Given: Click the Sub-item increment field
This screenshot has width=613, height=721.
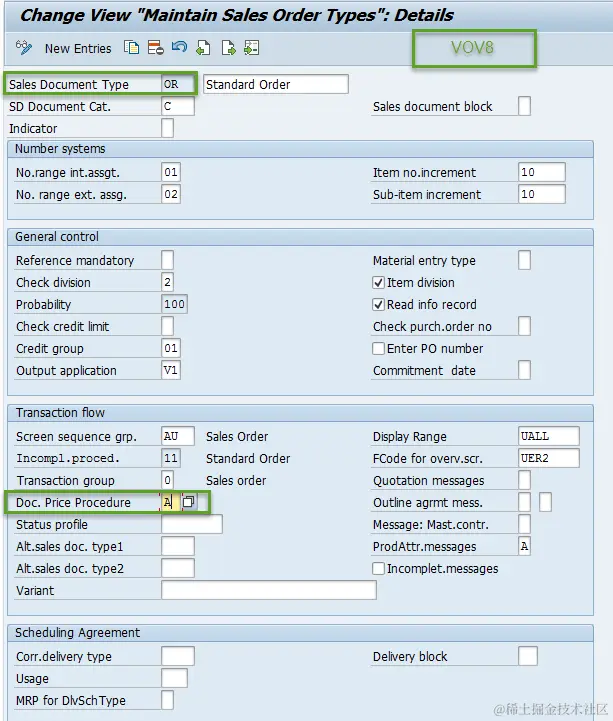Looking at the screenshot, I should (x=542, y=195).
